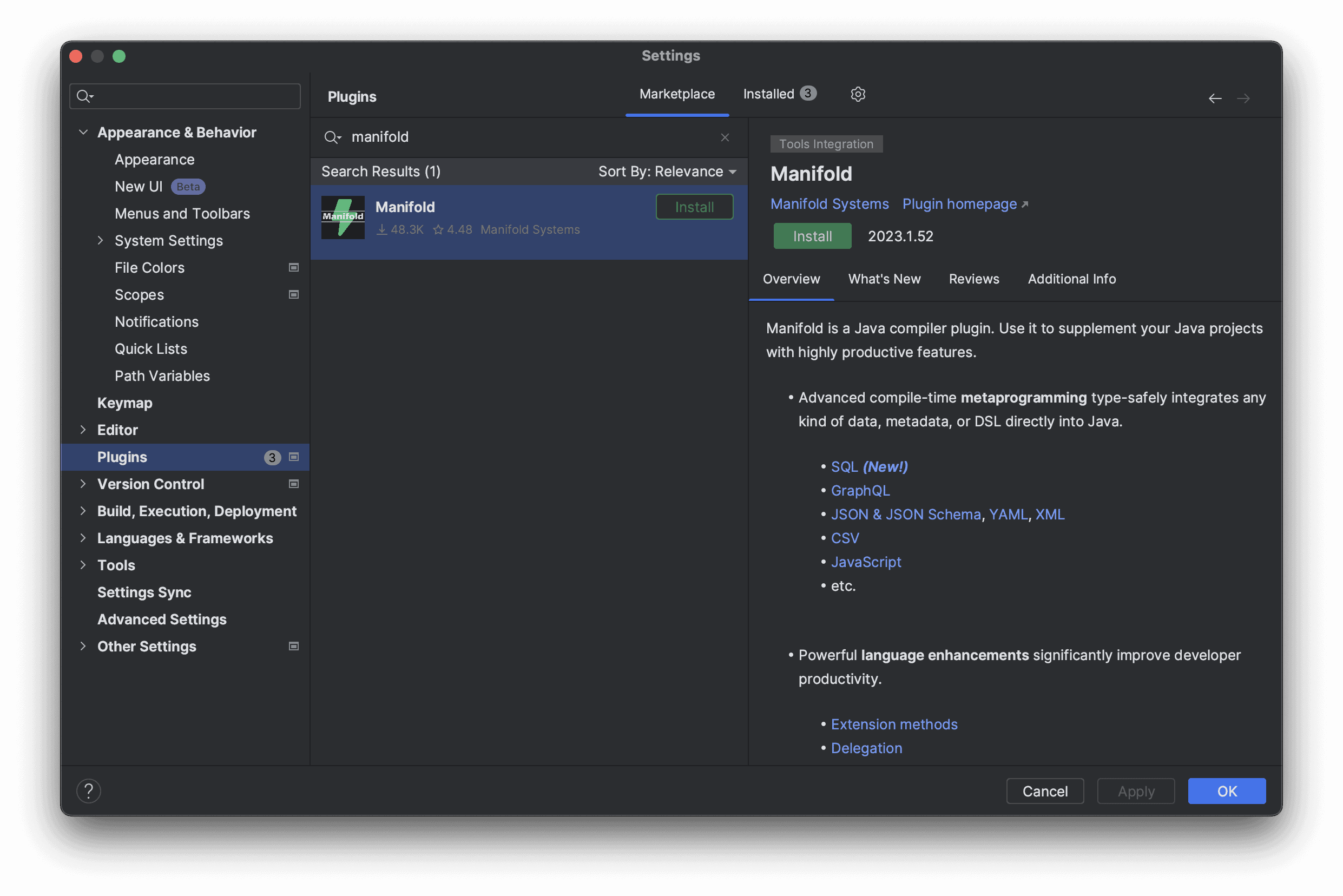This screenshot has width=1343, height=896.
Task: Expand the Version Control section
Action: pos(83,484)
